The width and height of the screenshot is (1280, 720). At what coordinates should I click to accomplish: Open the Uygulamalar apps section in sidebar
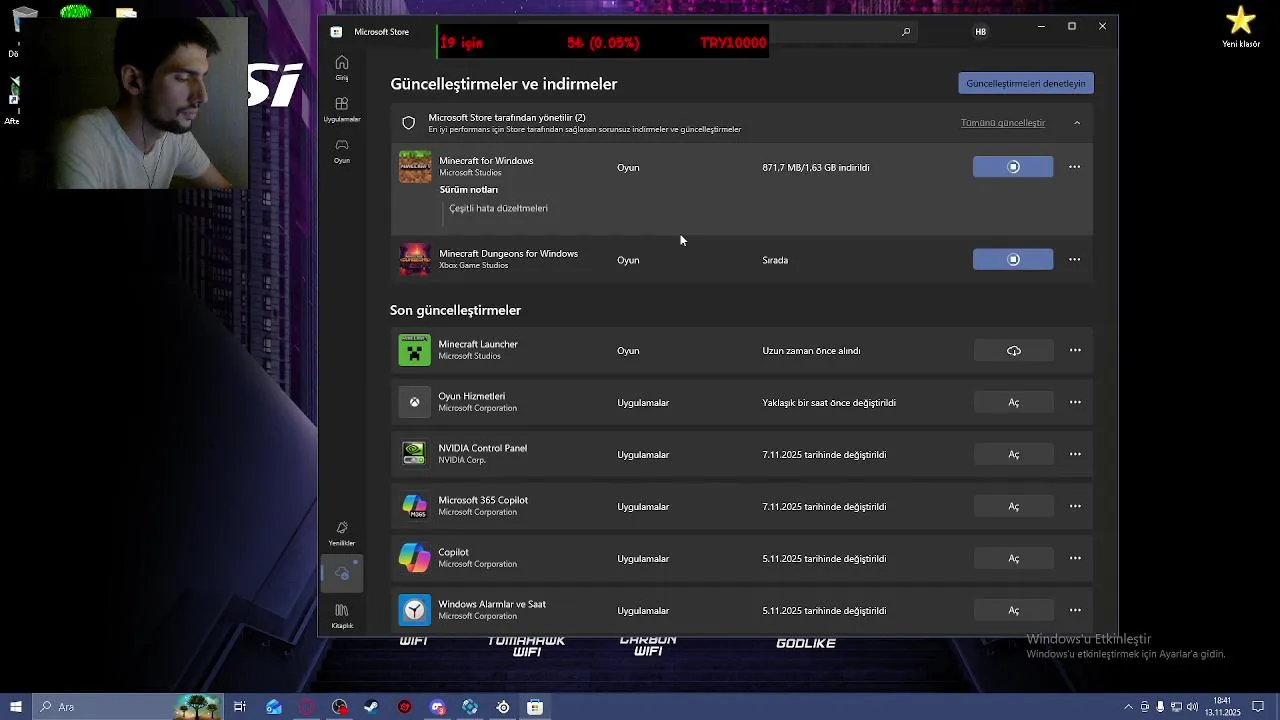coord(342,109)
